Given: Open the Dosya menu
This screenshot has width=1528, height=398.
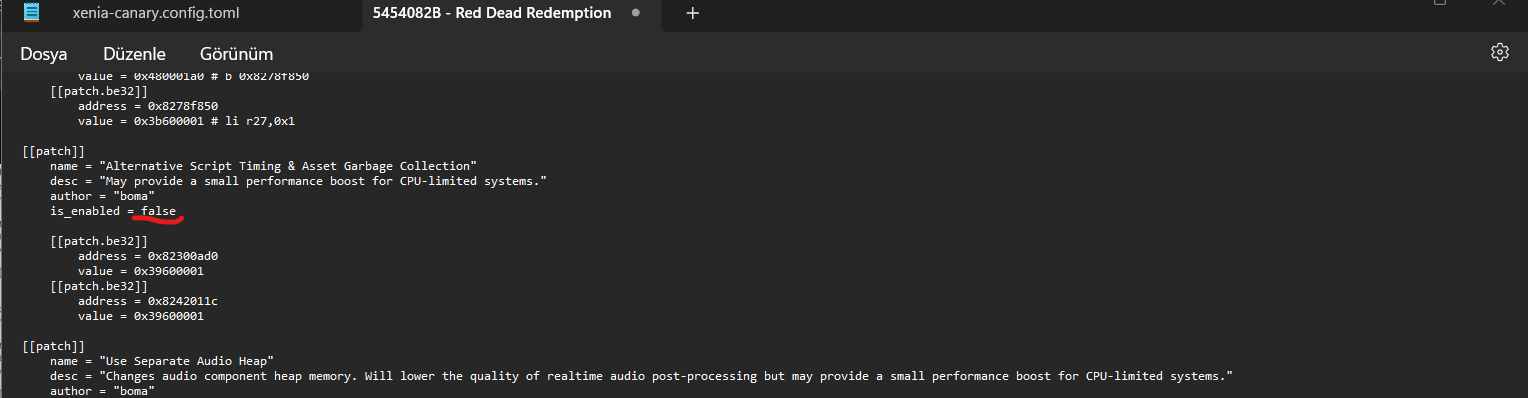Looking at the screenshot, I should tap(44, 54).
